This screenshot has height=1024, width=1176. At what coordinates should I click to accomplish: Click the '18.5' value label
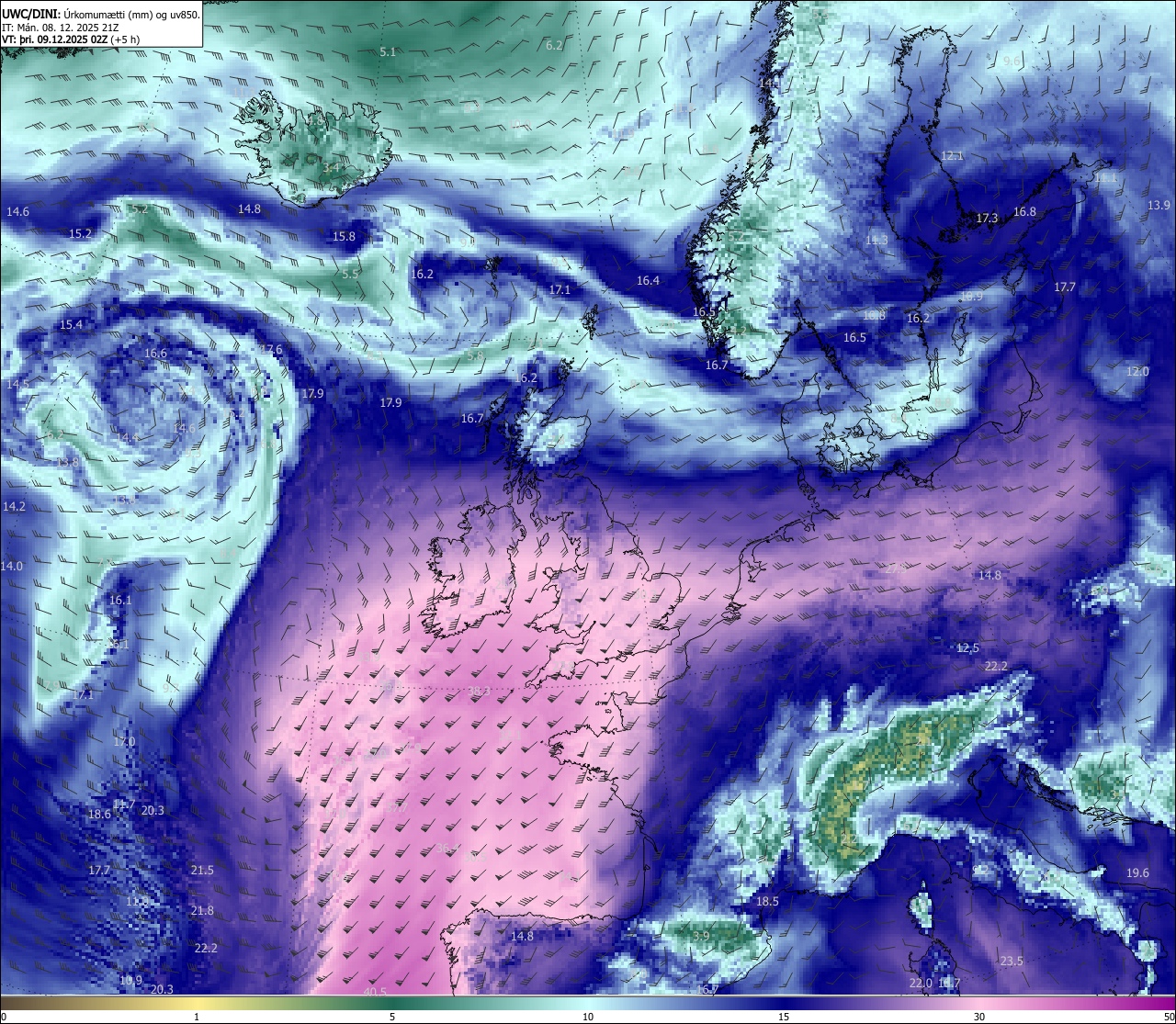pos(767,902)
